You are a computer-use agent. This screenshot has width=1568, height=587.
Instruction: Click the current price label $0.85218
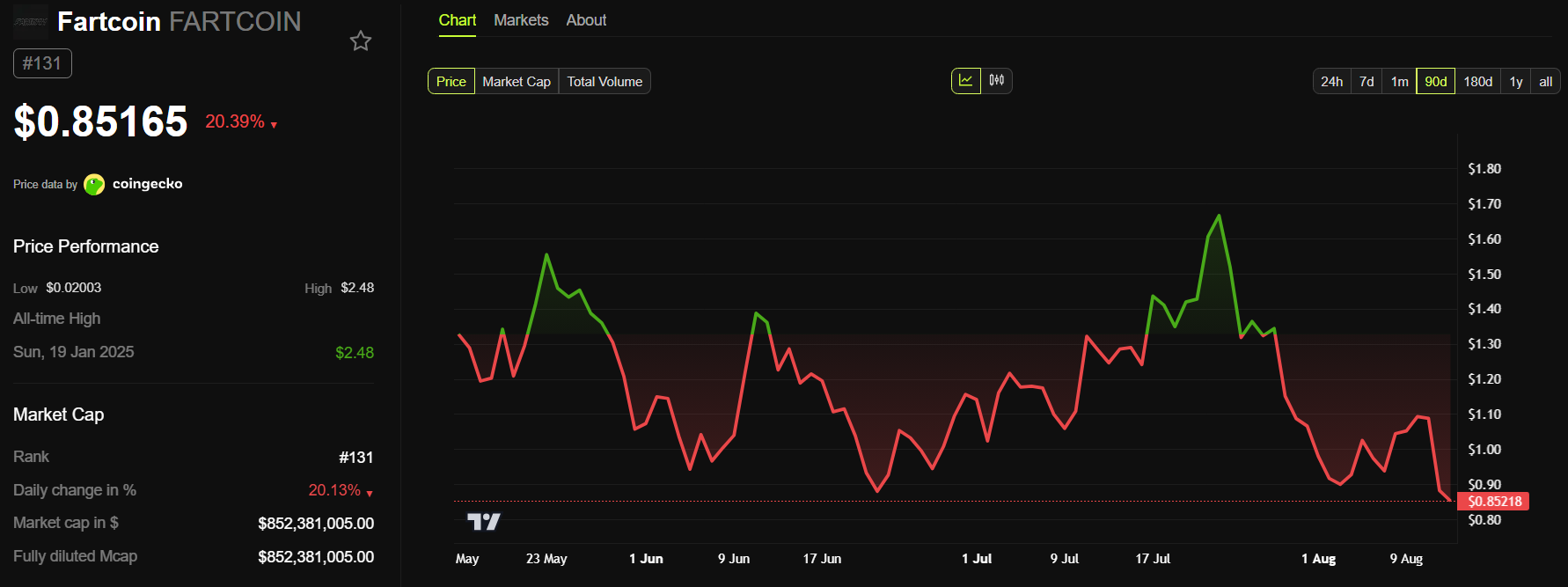coord(1494,502)
